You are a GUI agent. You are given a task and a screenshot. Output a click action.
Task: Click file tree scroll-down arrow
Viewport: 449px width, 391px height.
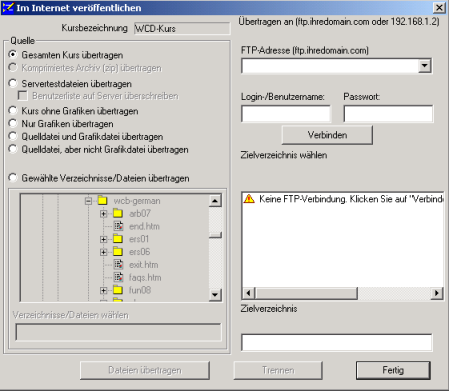pyautogui.click(x=215, y=295)
